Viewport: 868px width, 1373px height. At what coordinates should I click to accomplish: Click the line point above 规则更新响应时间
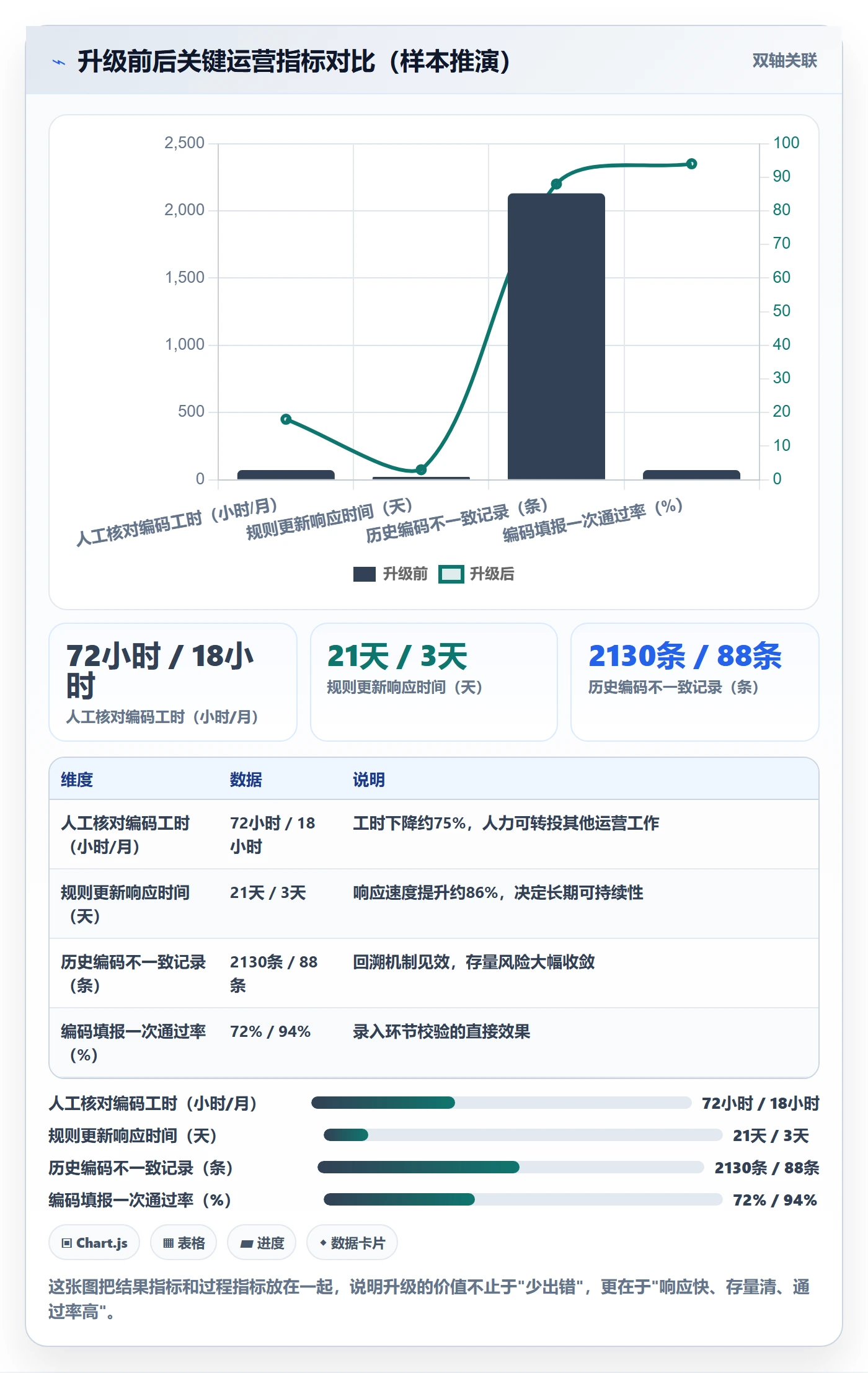point(421,469)
